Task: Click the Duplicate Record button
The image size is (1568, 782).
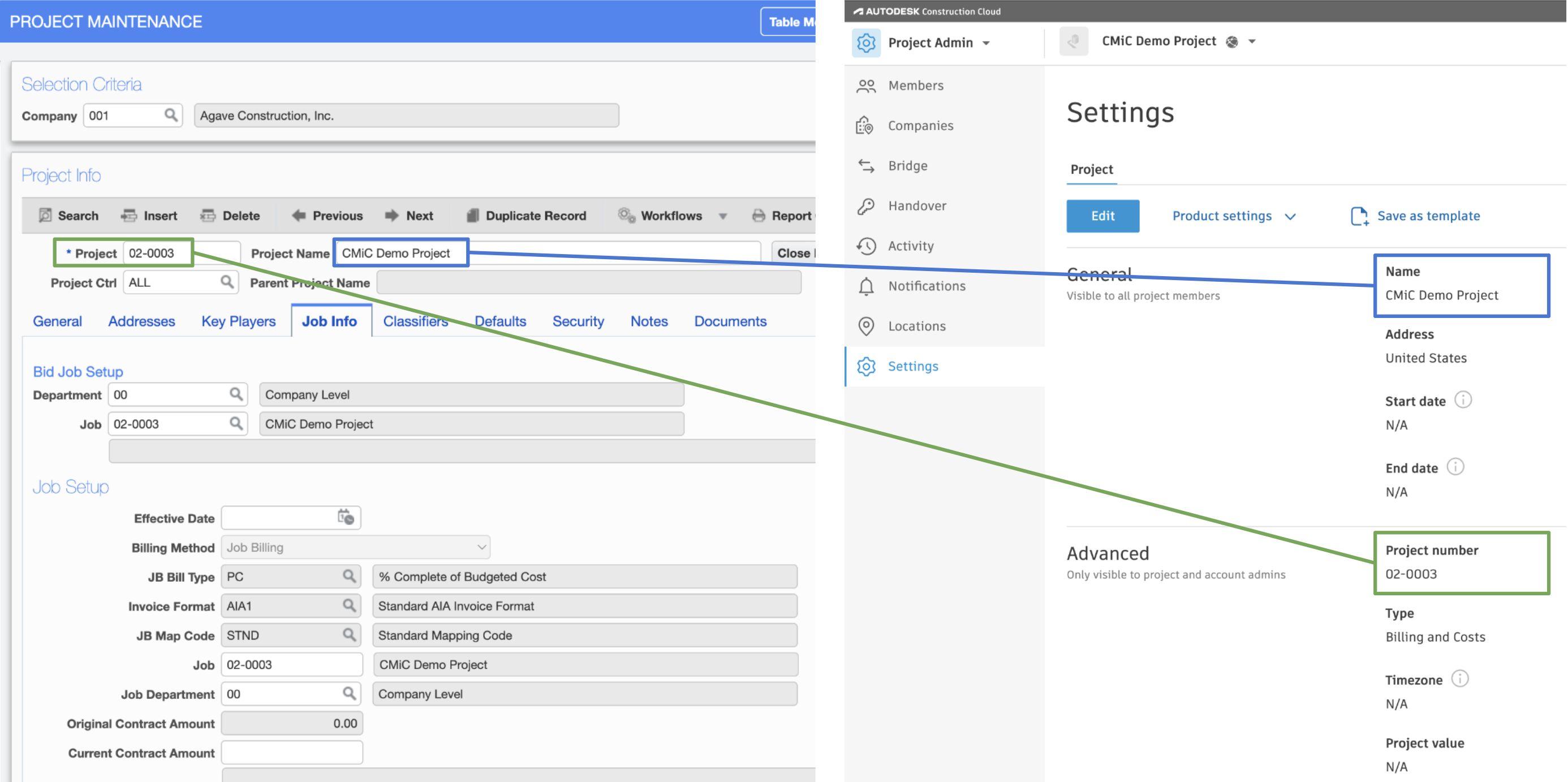Action: click(x=526, y=216)
